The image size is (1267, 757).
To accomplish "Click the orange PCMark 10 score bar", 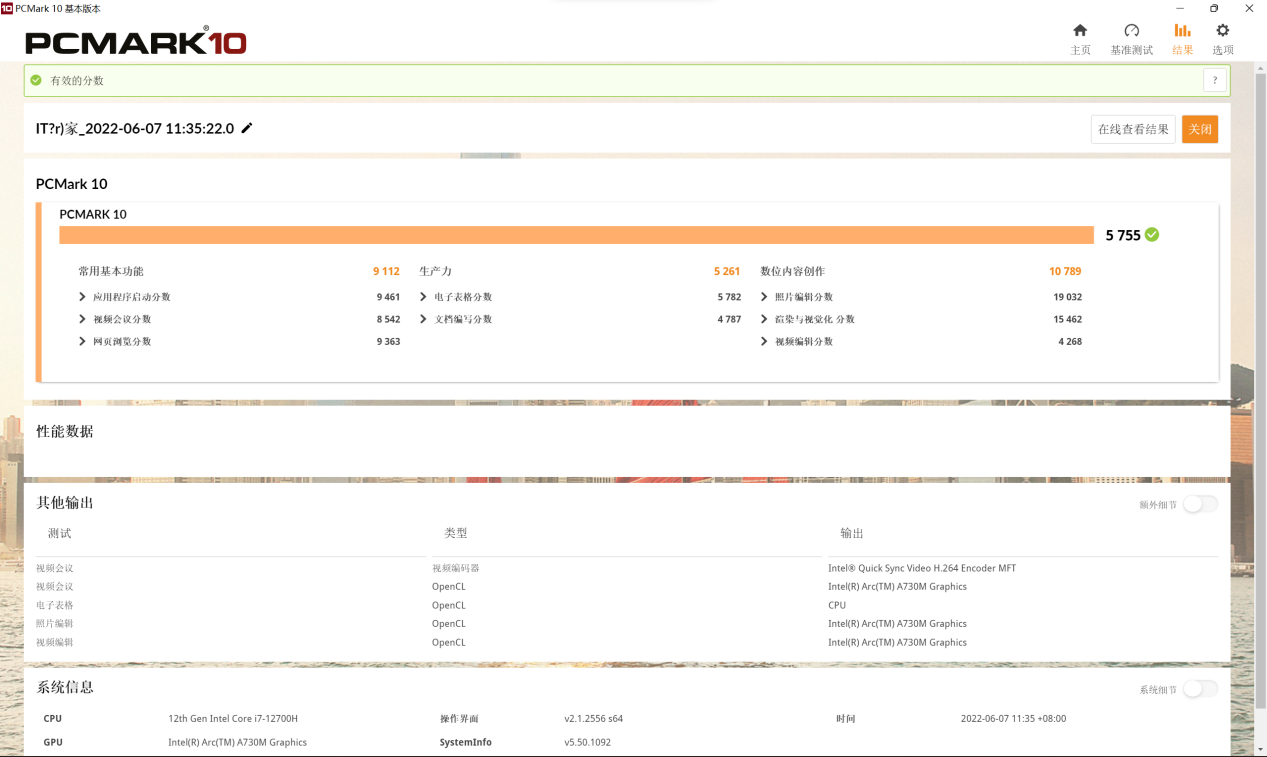I will 576,235.
